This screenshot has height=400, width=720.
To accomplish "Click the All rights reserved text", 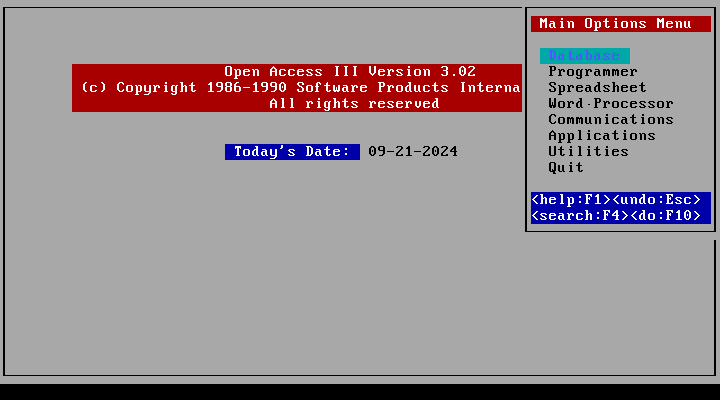I will coord(354,103).
